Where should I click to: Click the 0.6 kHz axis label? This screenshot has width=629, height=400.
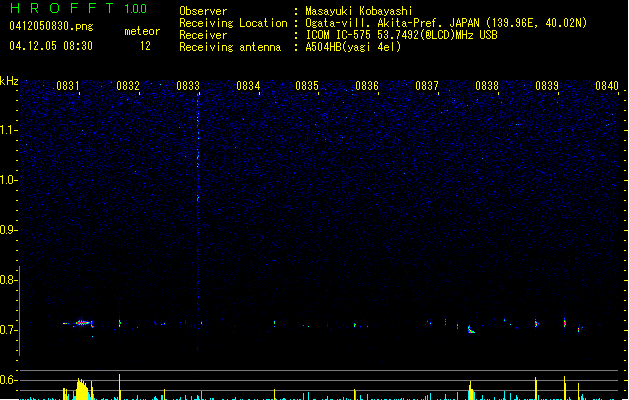click(8, 380)
